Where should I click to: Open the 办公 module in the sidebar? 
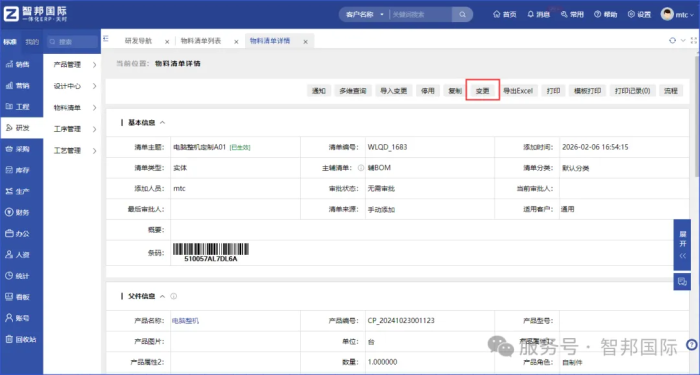(x=18, y=233)
